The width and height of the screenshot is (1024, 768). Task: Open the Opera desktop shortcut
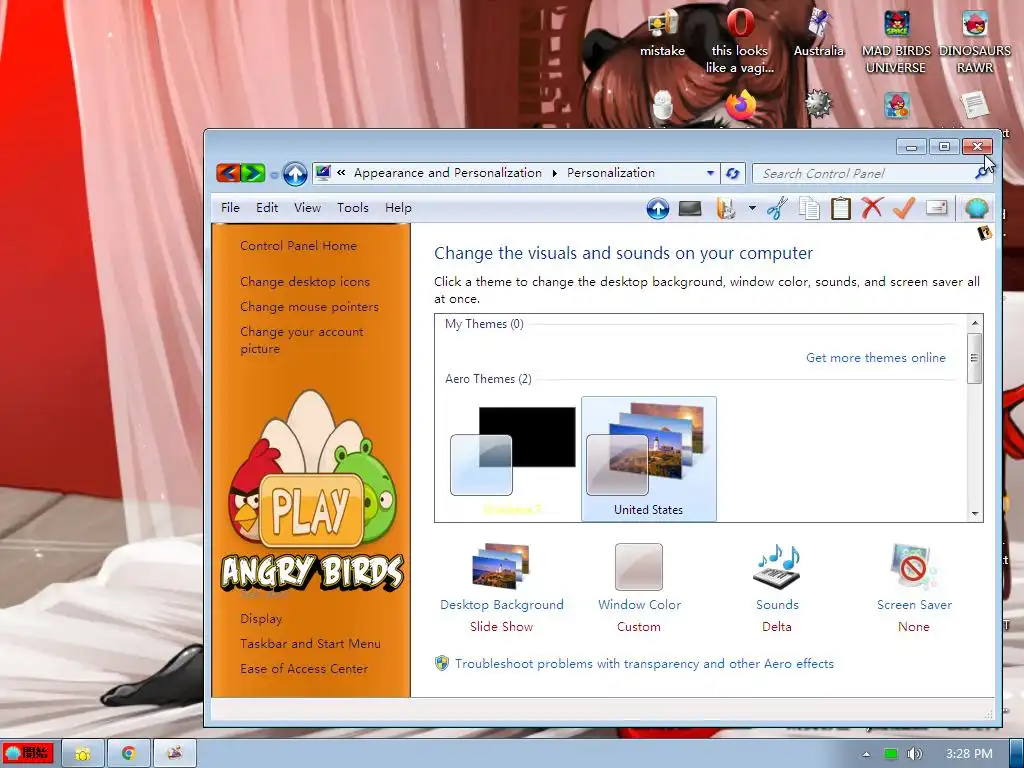tap(740, 40)
